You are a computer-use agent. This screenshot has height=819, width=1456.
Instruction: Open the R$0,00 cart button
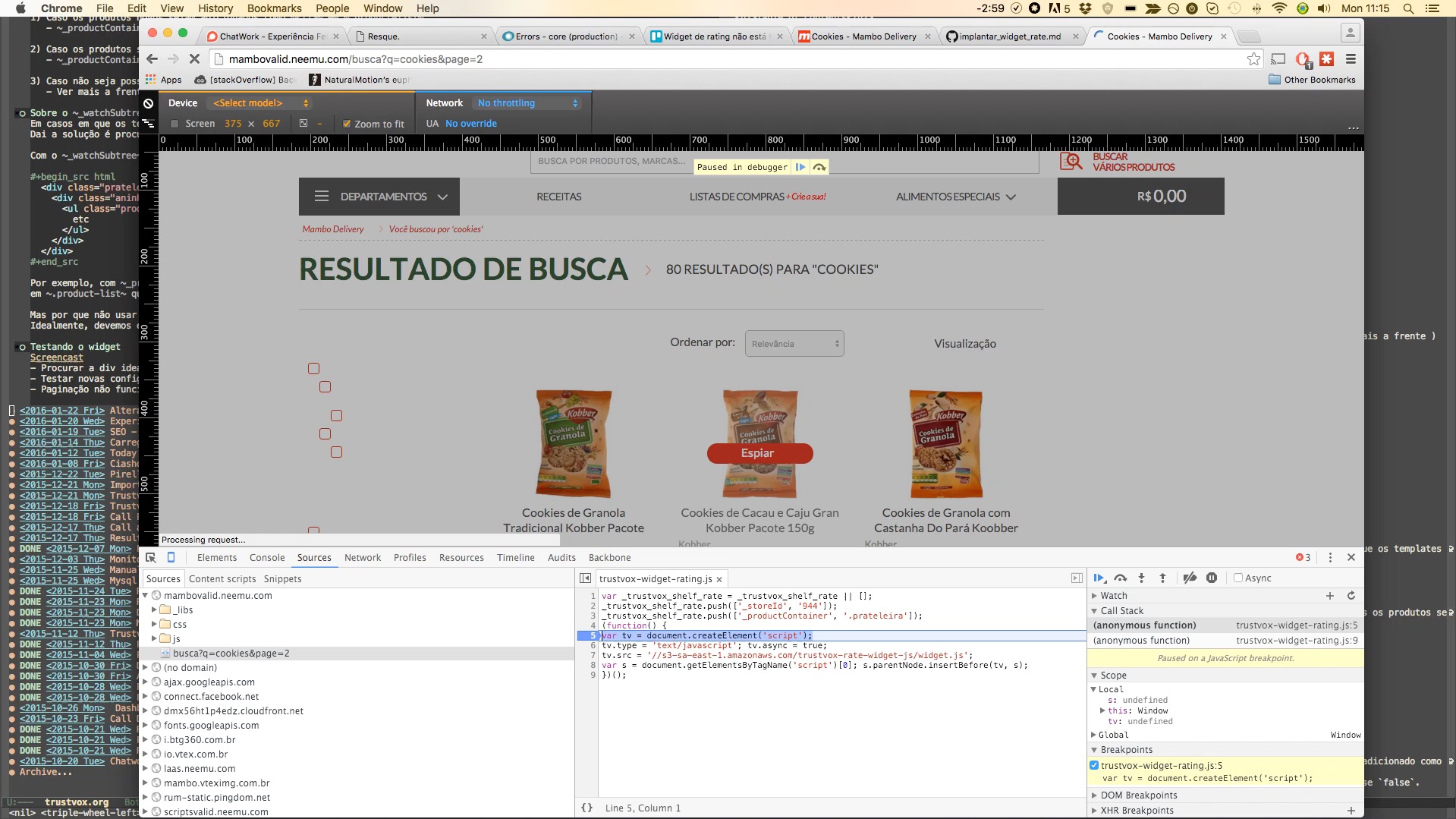[x=1140, y=197]
